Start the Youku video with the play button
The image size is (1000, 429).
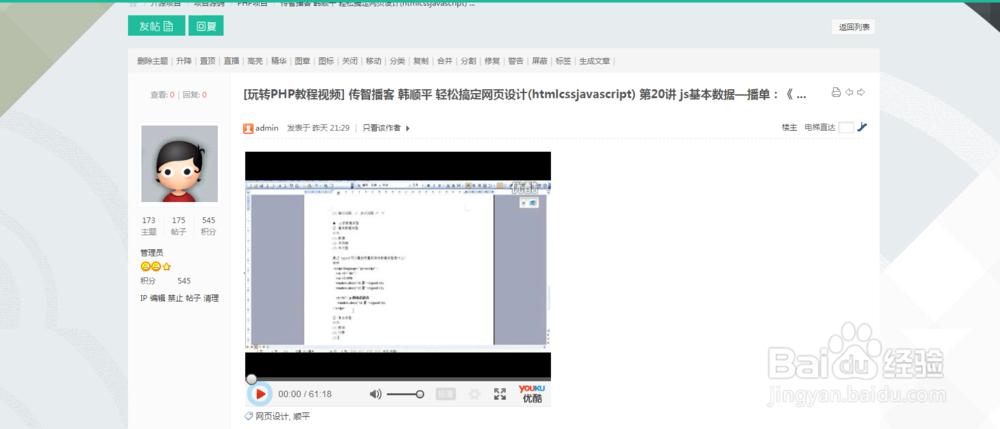coord(260,394)
